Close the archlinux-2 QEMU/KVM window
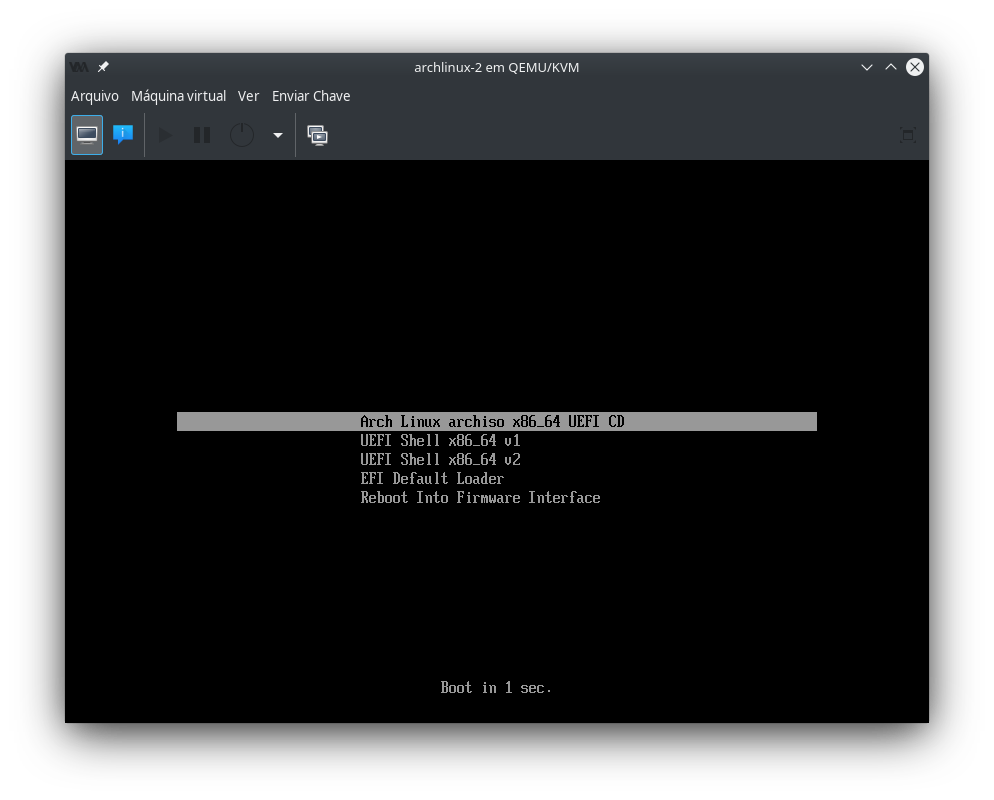Viewport: 994px width, 800px height. pos(915,67)
